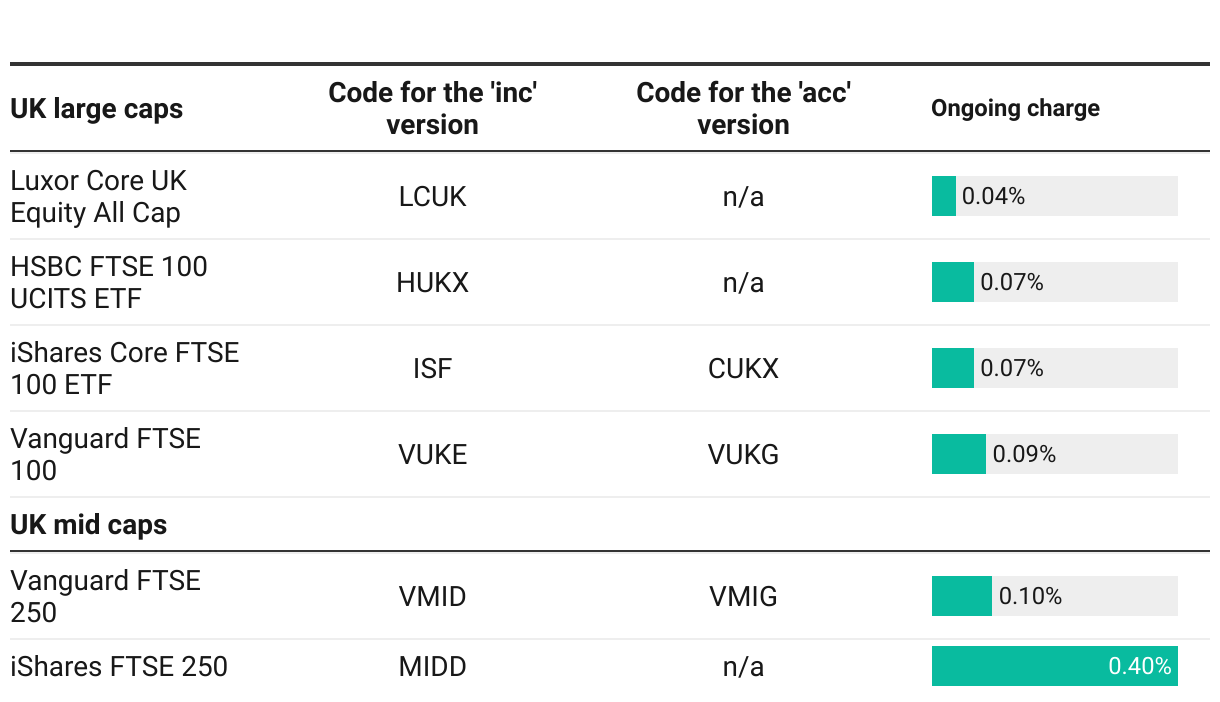Click the HUKX ticker code

coord(432,282)
